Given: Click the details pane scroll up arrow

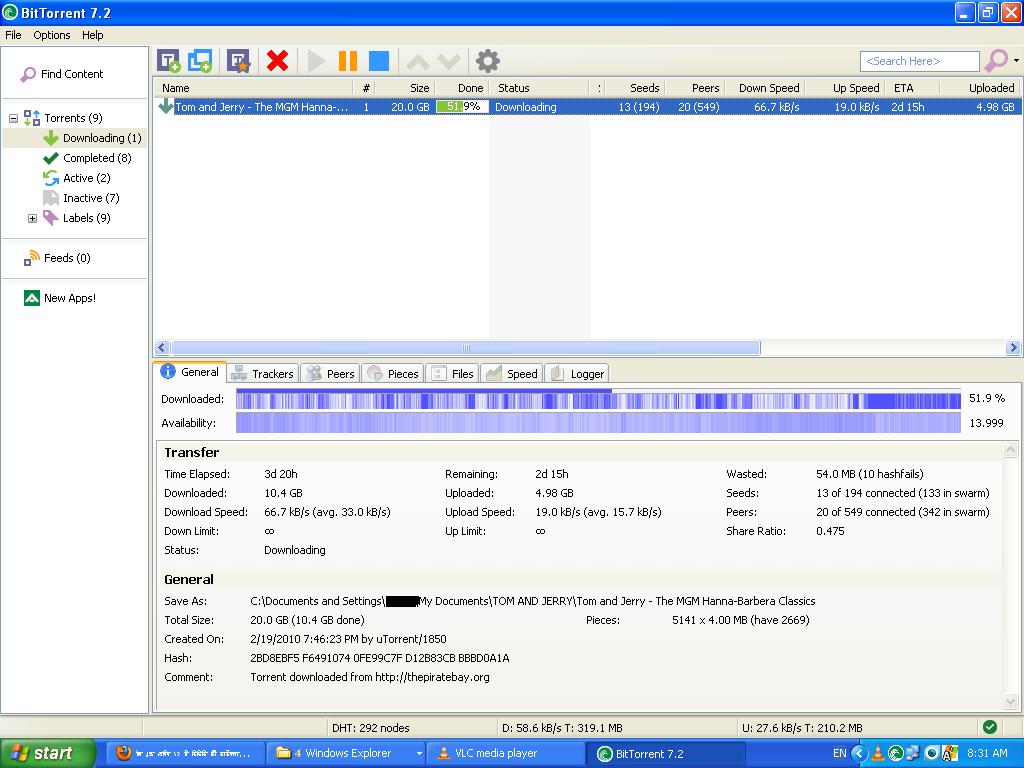Looking at the screenshot, I should pos(1010,449).
